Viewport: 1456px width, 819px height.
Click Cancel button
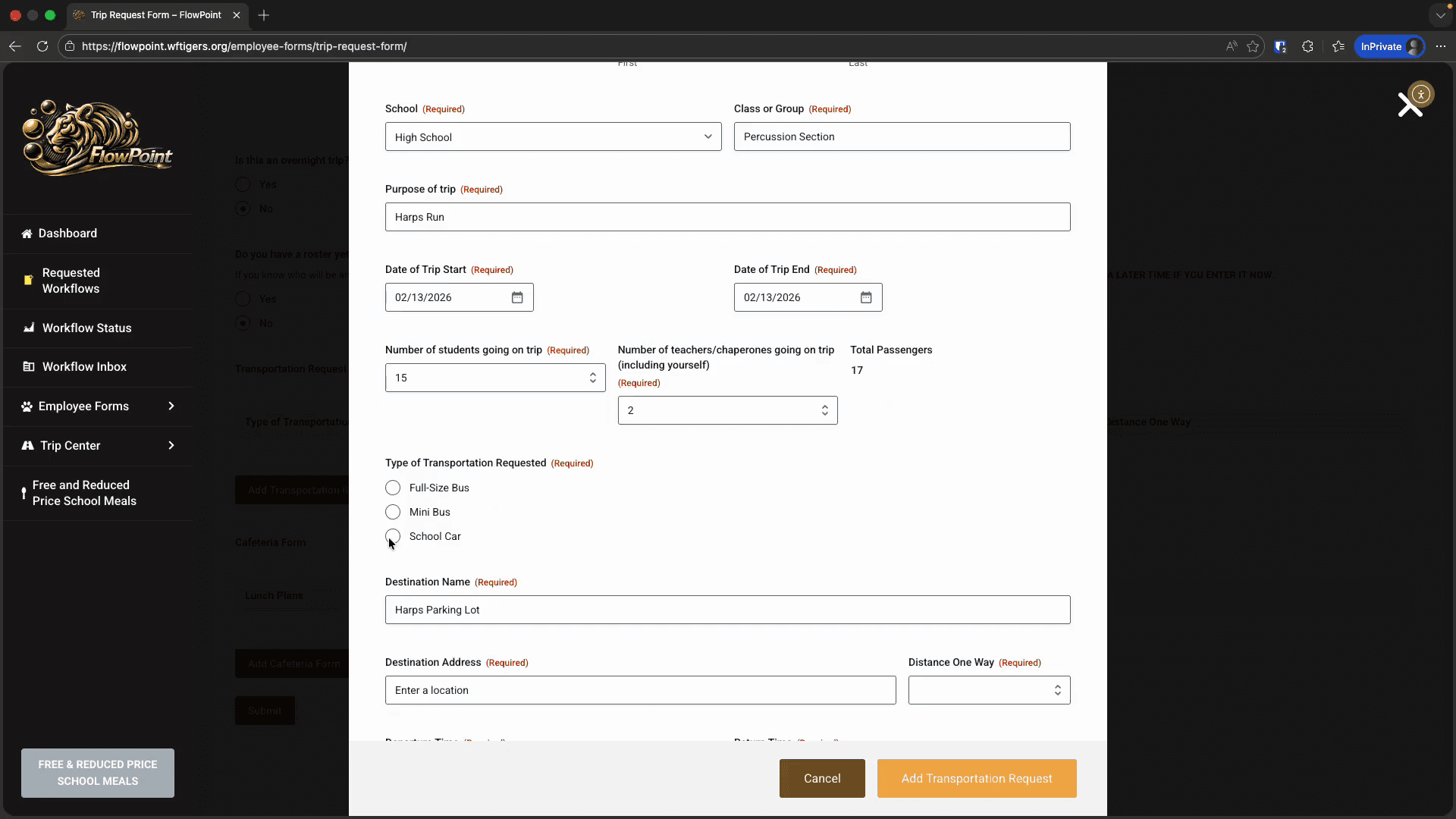click(822, 778)
